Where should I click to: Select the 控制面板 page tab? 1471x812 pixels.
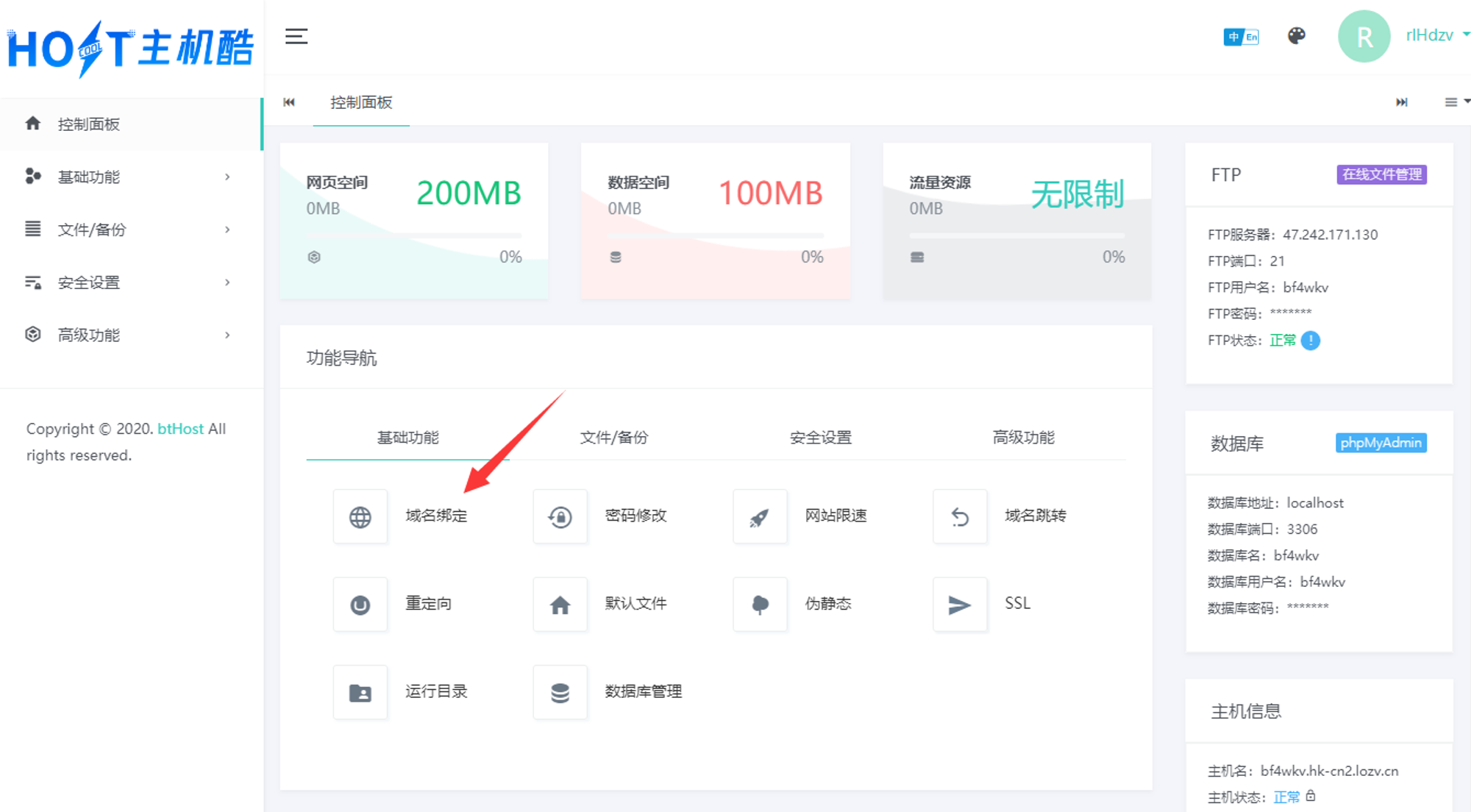pyautogui.click(x=361, y=102)
